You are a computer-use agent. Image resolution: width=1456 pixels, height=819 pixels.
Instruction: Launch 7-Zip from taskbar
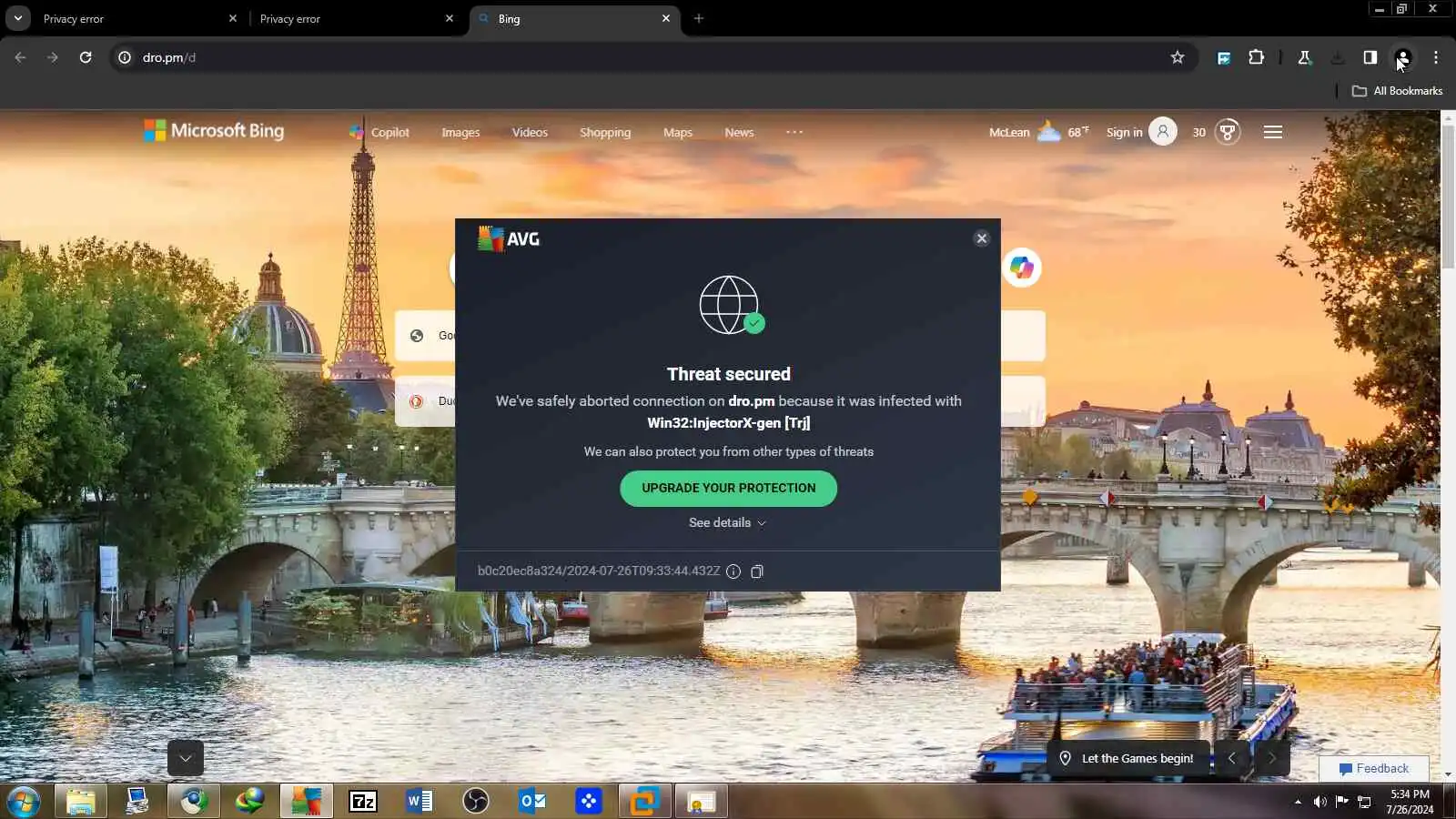pos(363,802)
